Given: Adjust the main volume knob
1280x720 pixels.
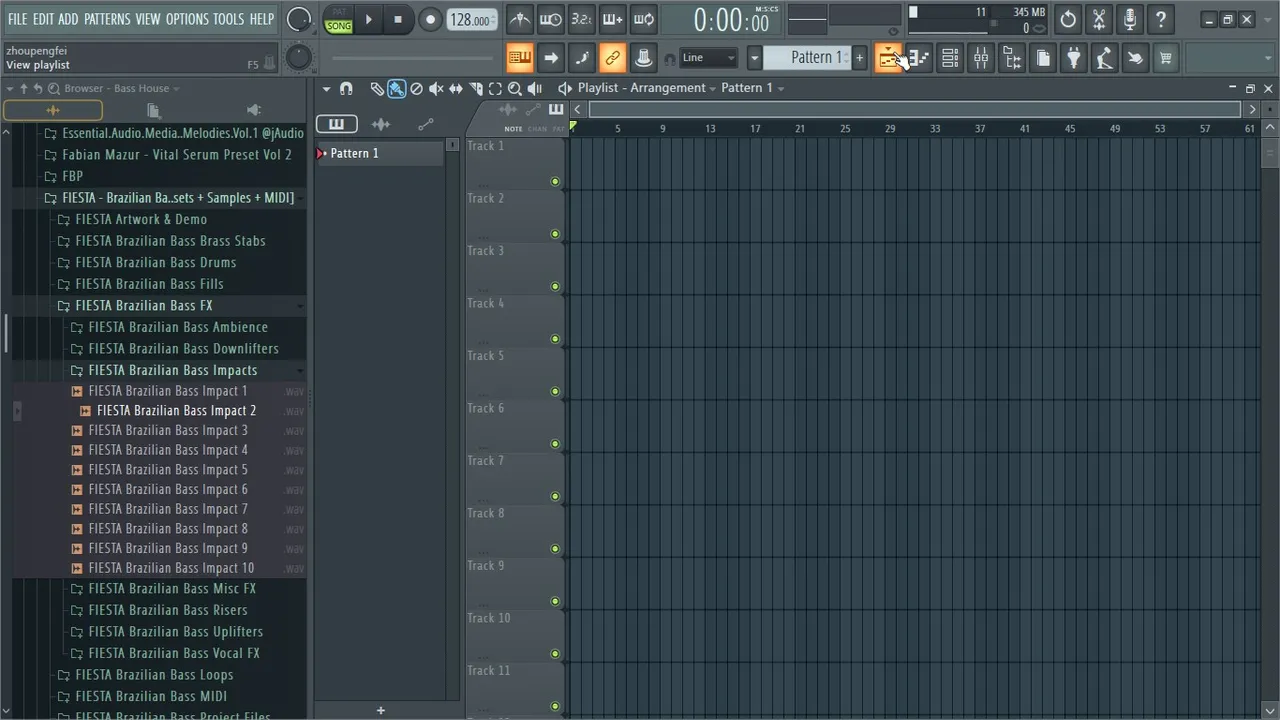Looking at the screenshot, I should point(298,19).
